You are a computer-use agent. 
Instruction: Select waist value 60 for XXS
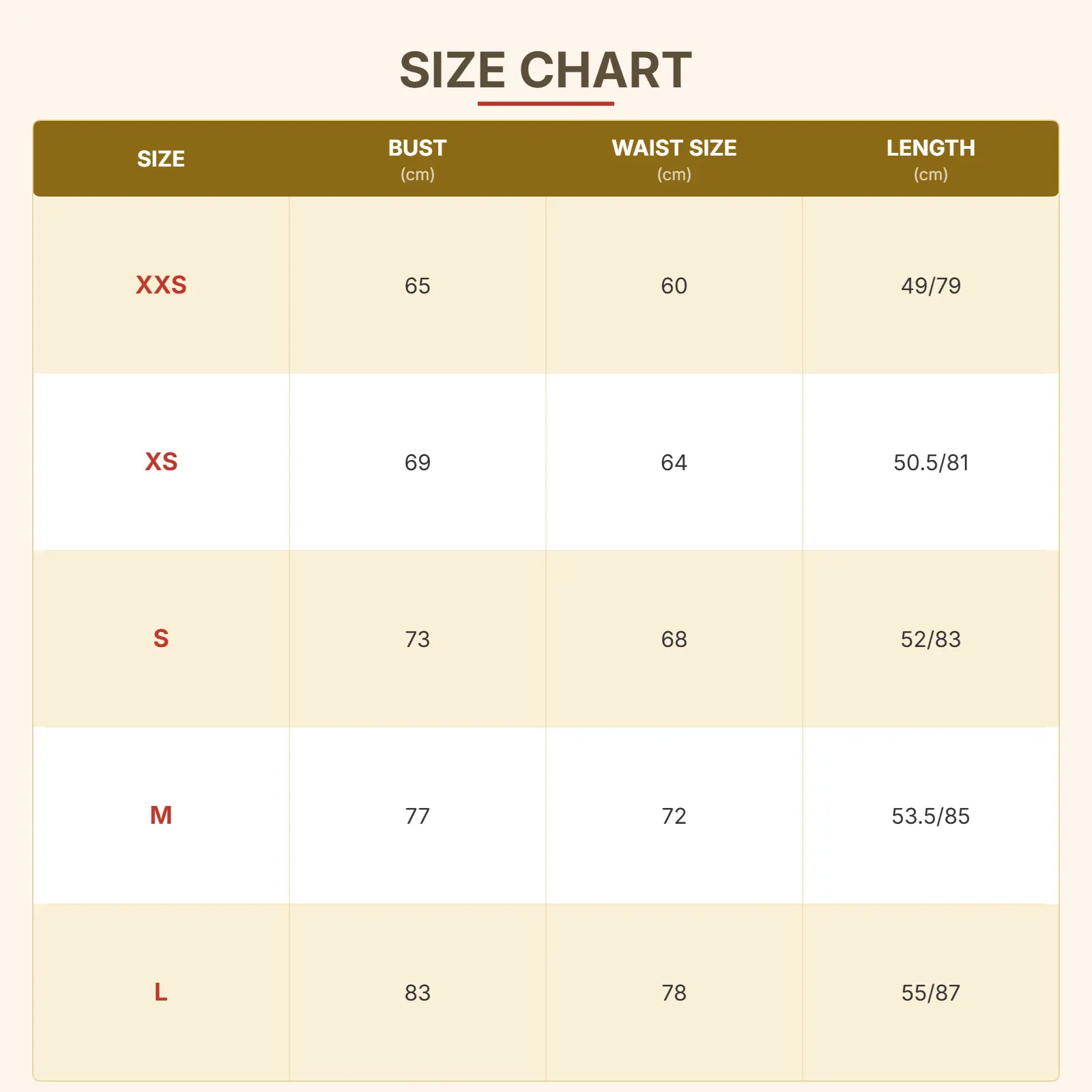pos(674,285)
